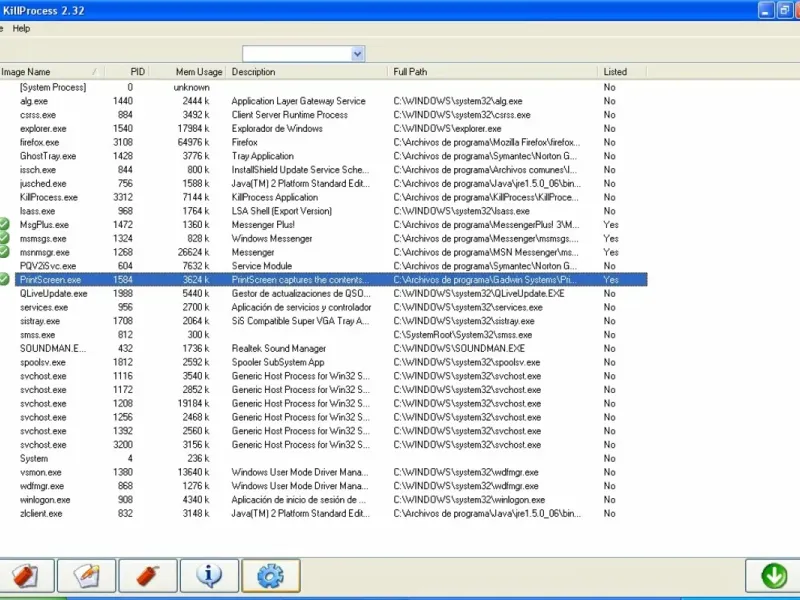Screen dimensions: 800x600
Task: Restore down the KillProcess window
Action: click(784, 10)
